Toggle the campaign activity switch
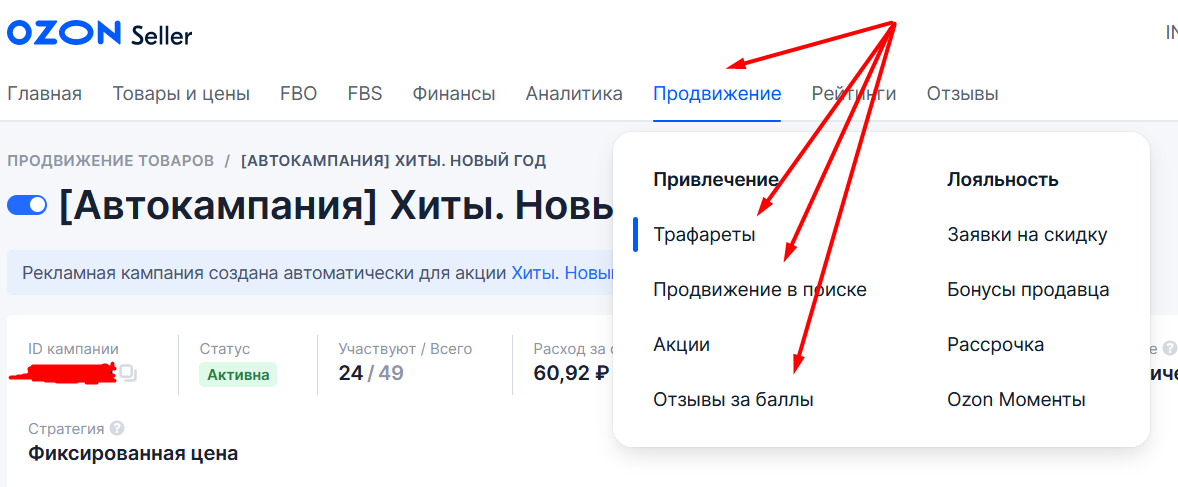 (x=27, y=204)
